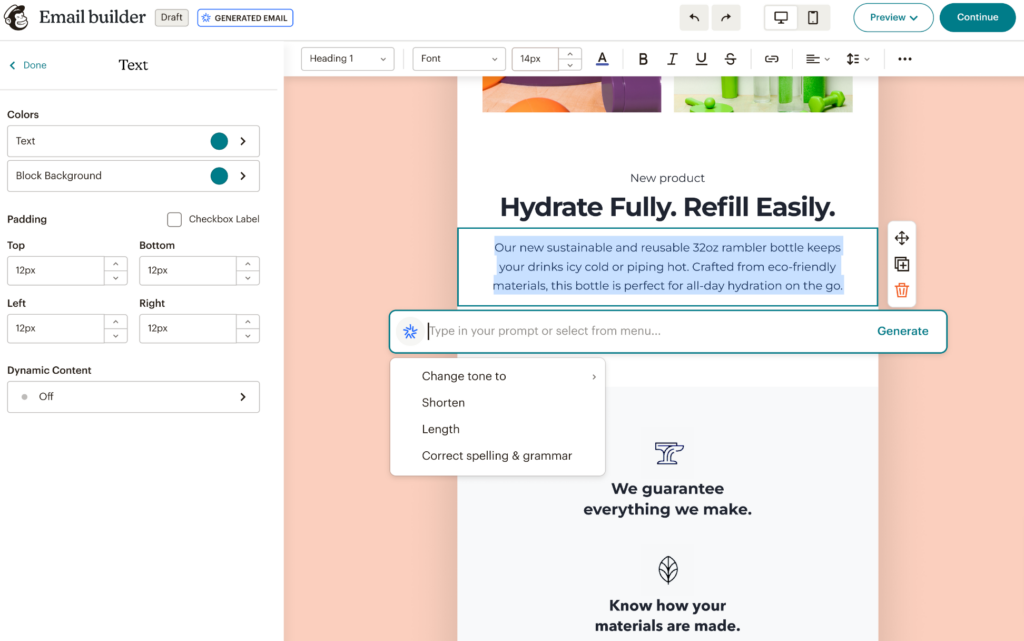The image size is (1024, 641).
Task: Click the redo arrow button
Action: tap(726, 18)
